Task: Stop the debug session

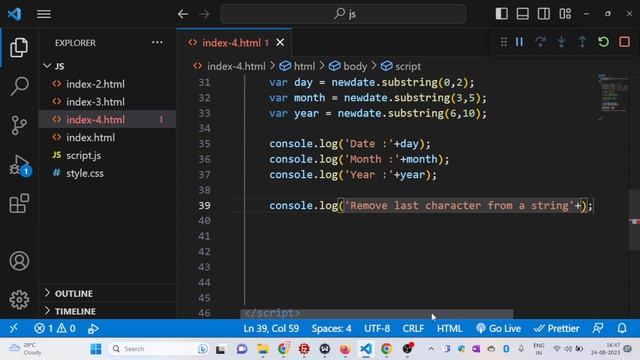Action: 624,42
